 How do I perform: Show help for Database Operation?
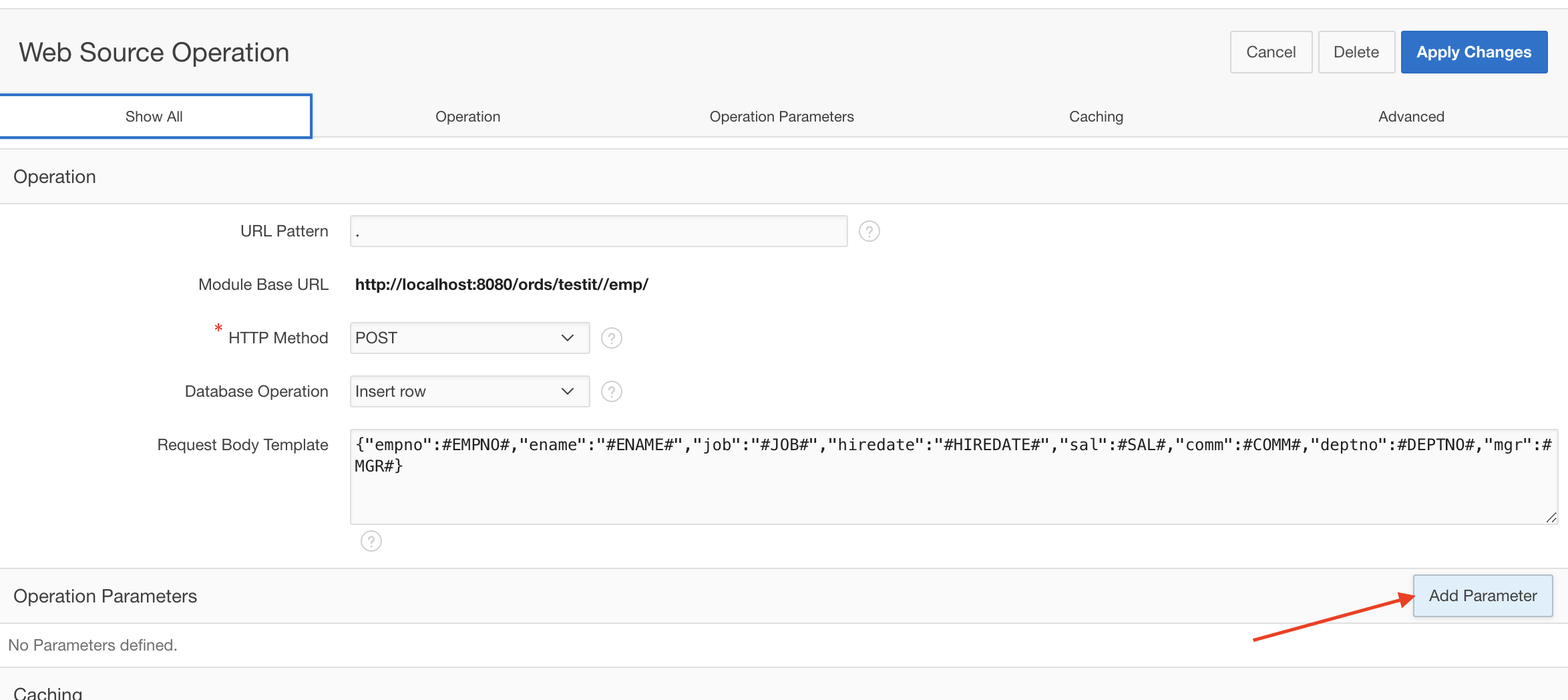pyautogui.click(x=611, y=391)
